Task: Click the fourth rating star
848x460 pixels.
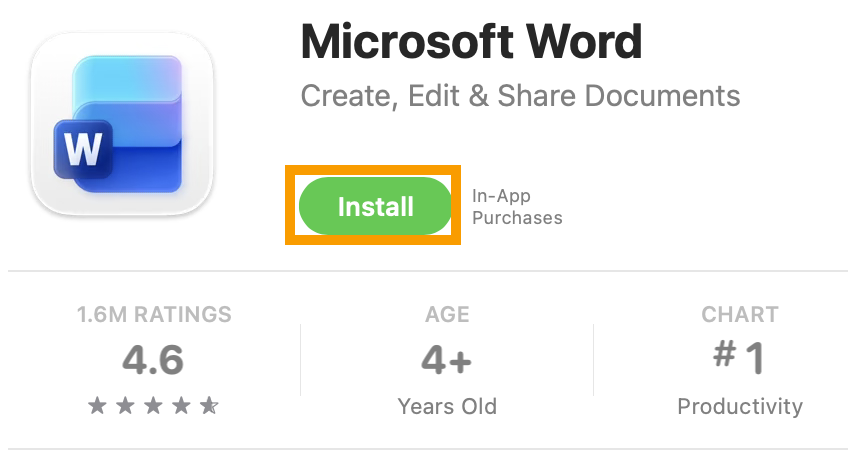Action: point(181,406)
